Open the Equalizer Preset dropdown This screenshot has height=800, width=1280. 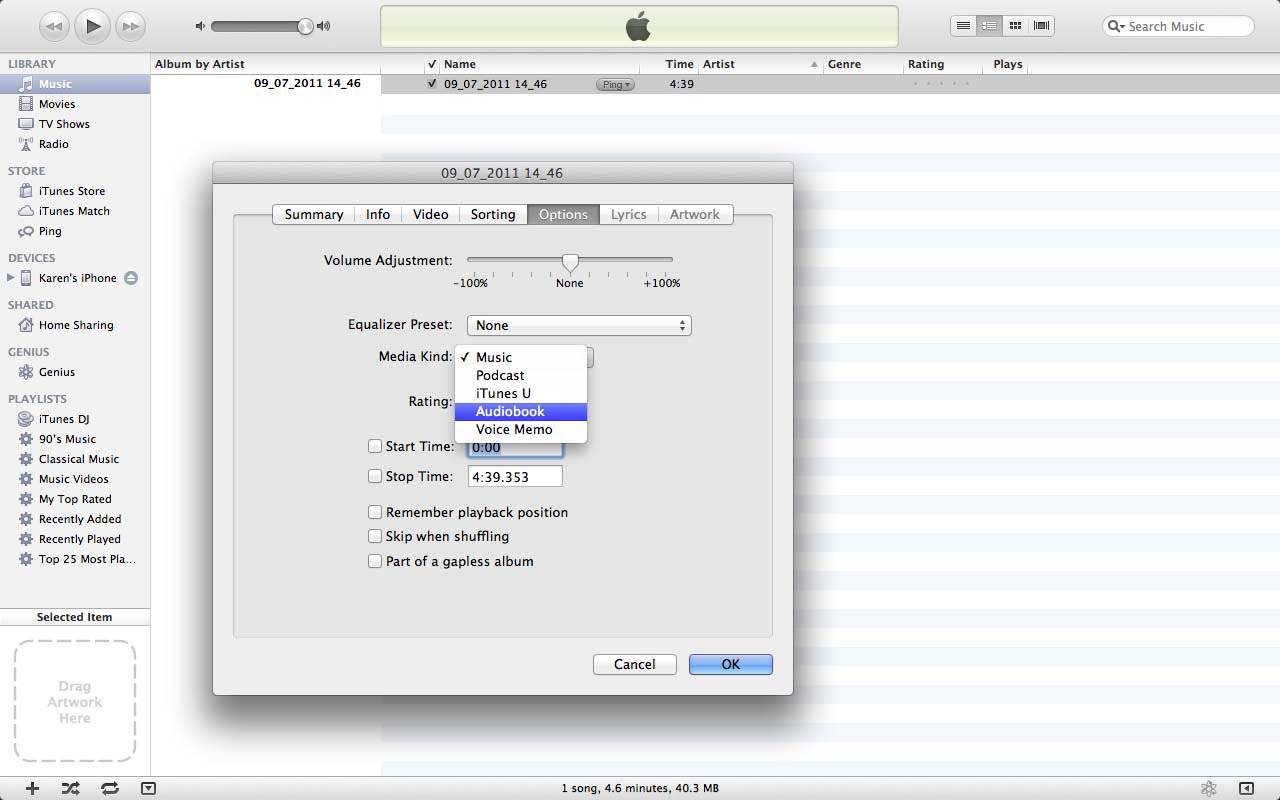pyautogui.click(x=579, y=325)
